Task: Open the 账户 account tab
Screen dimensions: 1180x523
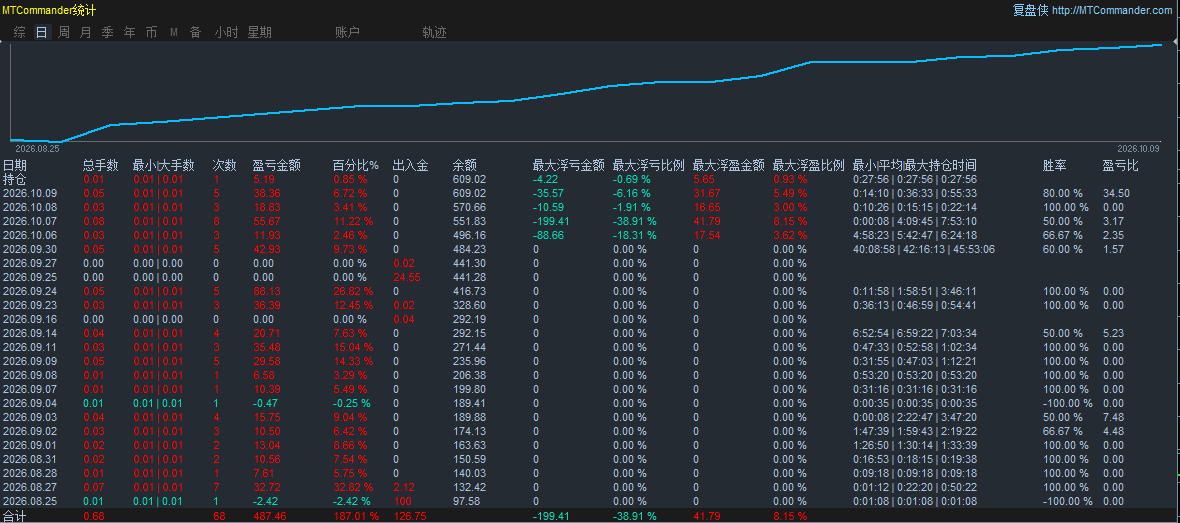Action: [x=347, y=32]
